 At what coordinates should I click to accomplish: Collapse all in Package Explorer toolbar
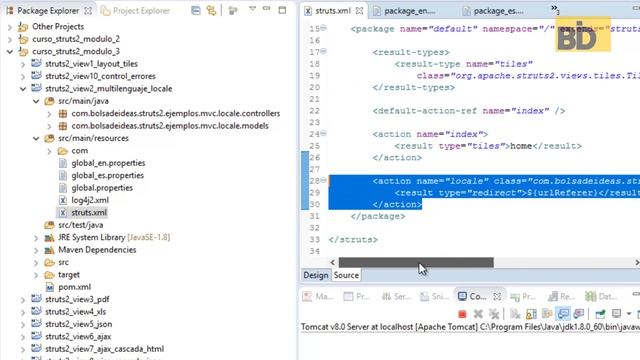coord(196,10)
